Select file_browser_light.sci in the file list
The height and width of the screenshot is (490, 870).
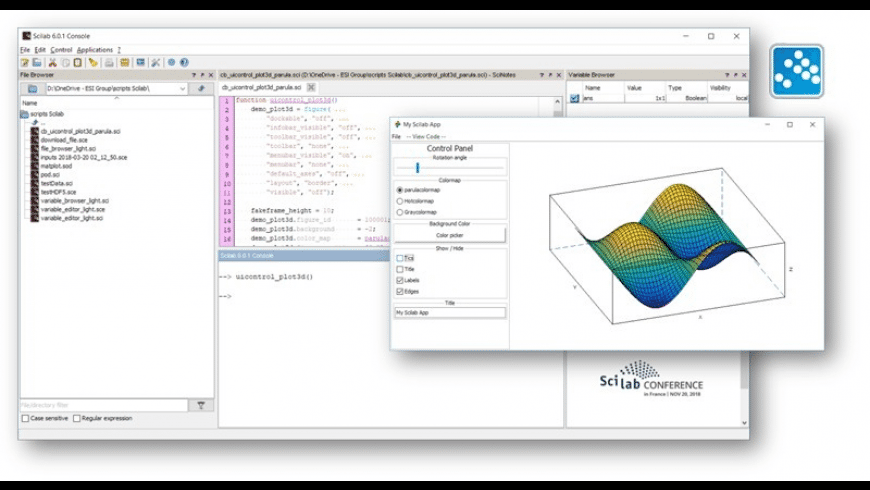pos(68,149)
